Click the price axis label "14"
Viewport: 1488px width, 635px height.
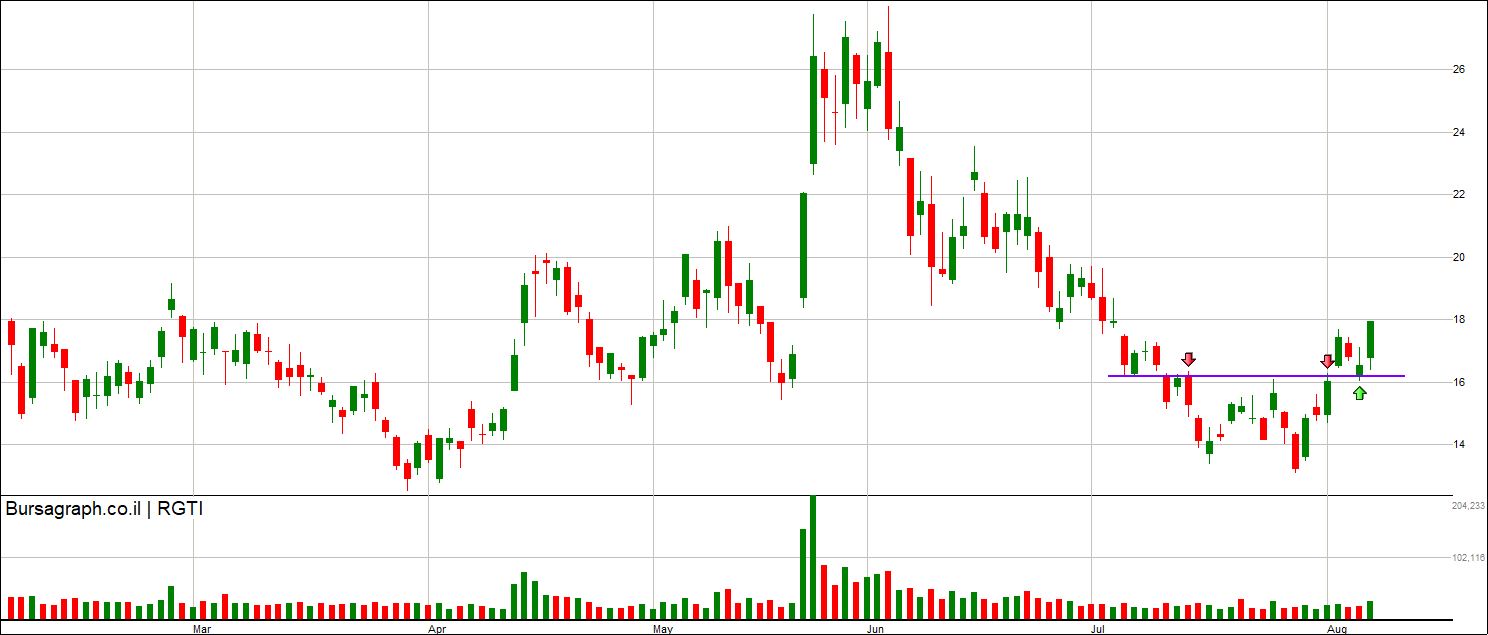coord(1459,445)
